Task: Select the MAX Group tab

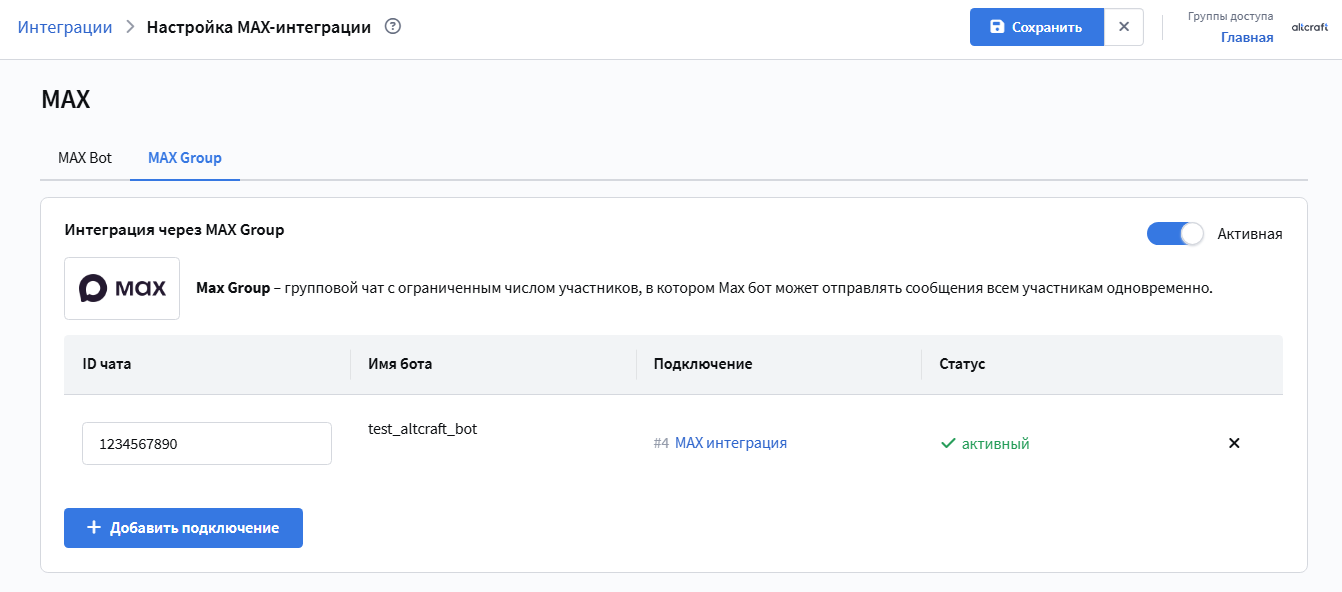Action: (185, 158)
